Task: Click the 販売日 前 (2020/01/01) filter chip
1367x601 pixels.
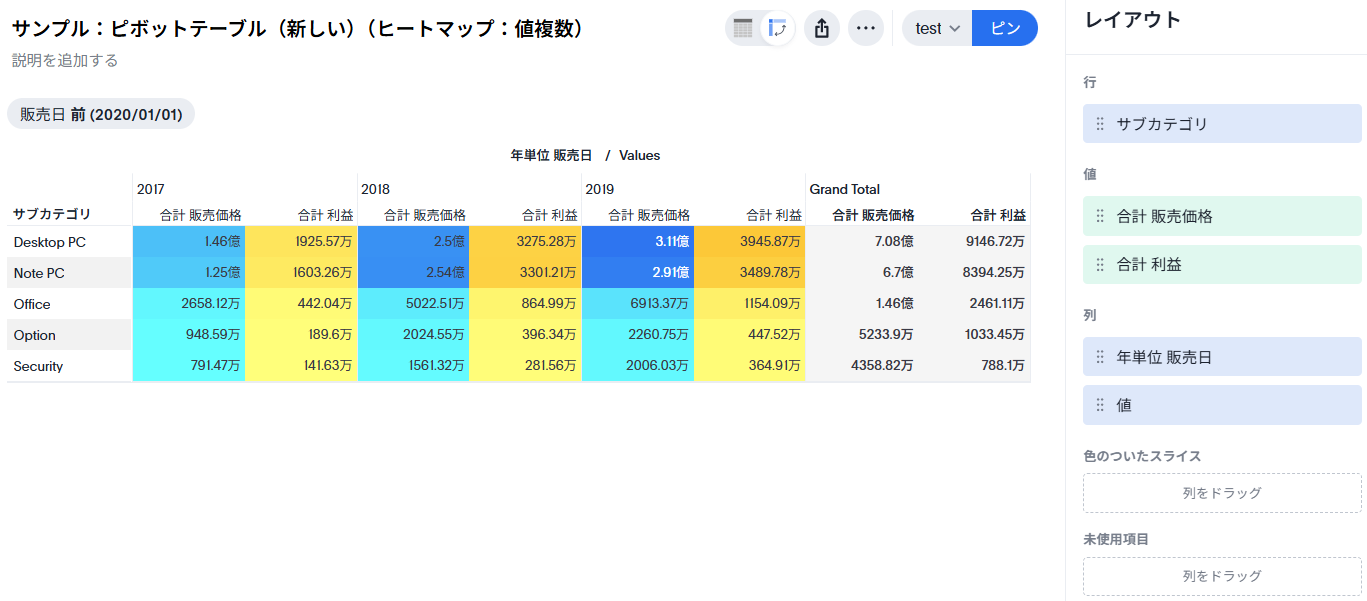Action: 101,114
